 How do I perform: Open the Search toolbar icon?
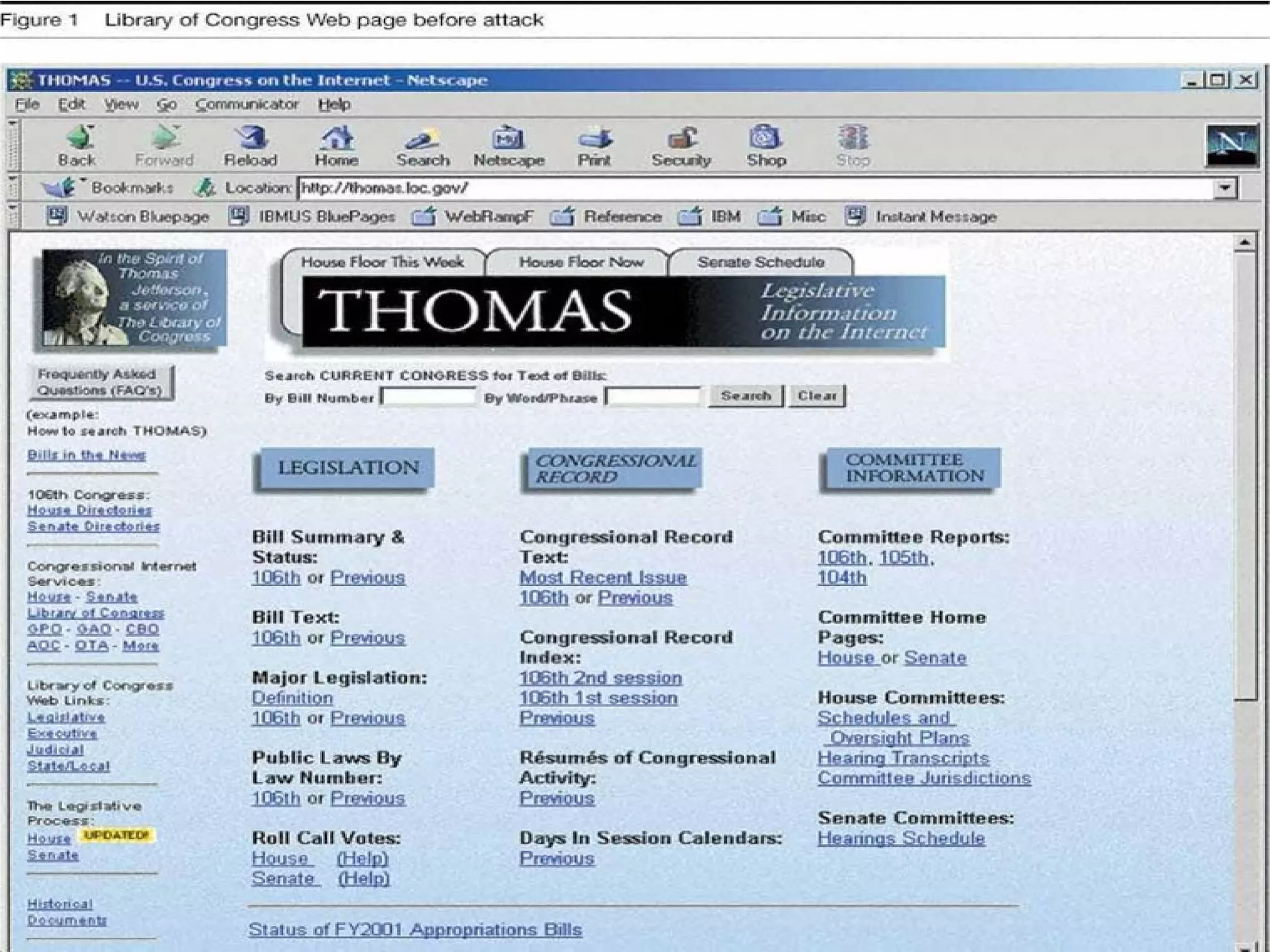pyautogui.click(x=422, y=138)
